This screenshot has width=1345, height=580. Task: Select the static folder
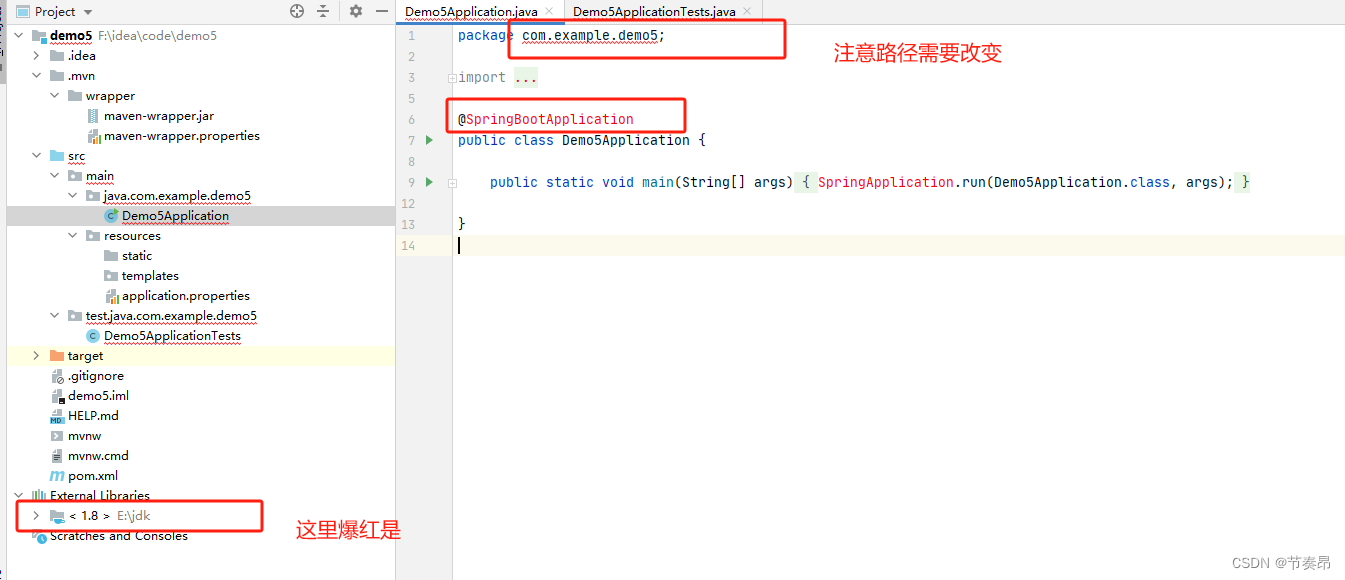pos(137,256)
